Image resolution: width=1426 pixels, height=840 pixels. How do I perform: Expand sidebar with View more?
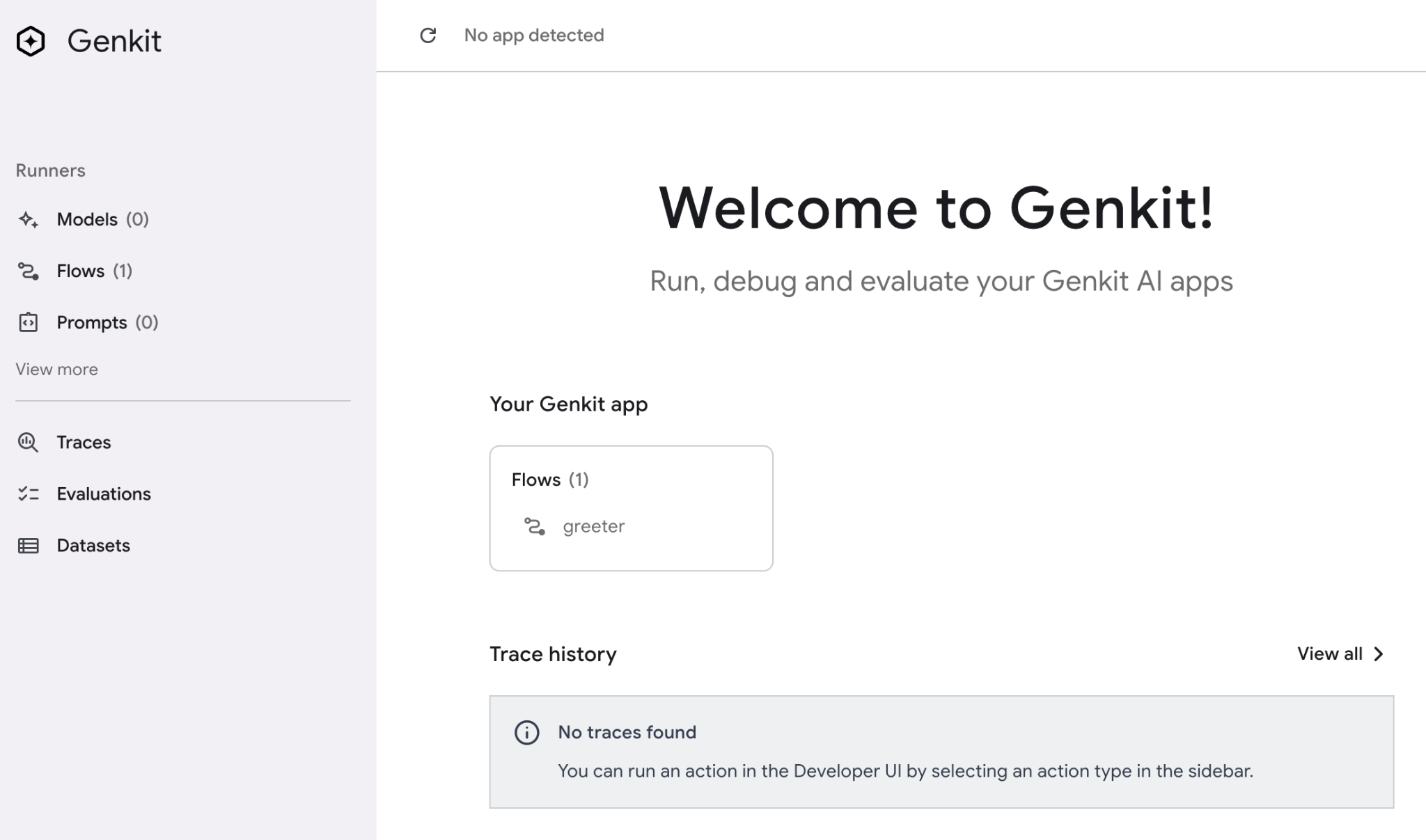click(x=56, y=370)
